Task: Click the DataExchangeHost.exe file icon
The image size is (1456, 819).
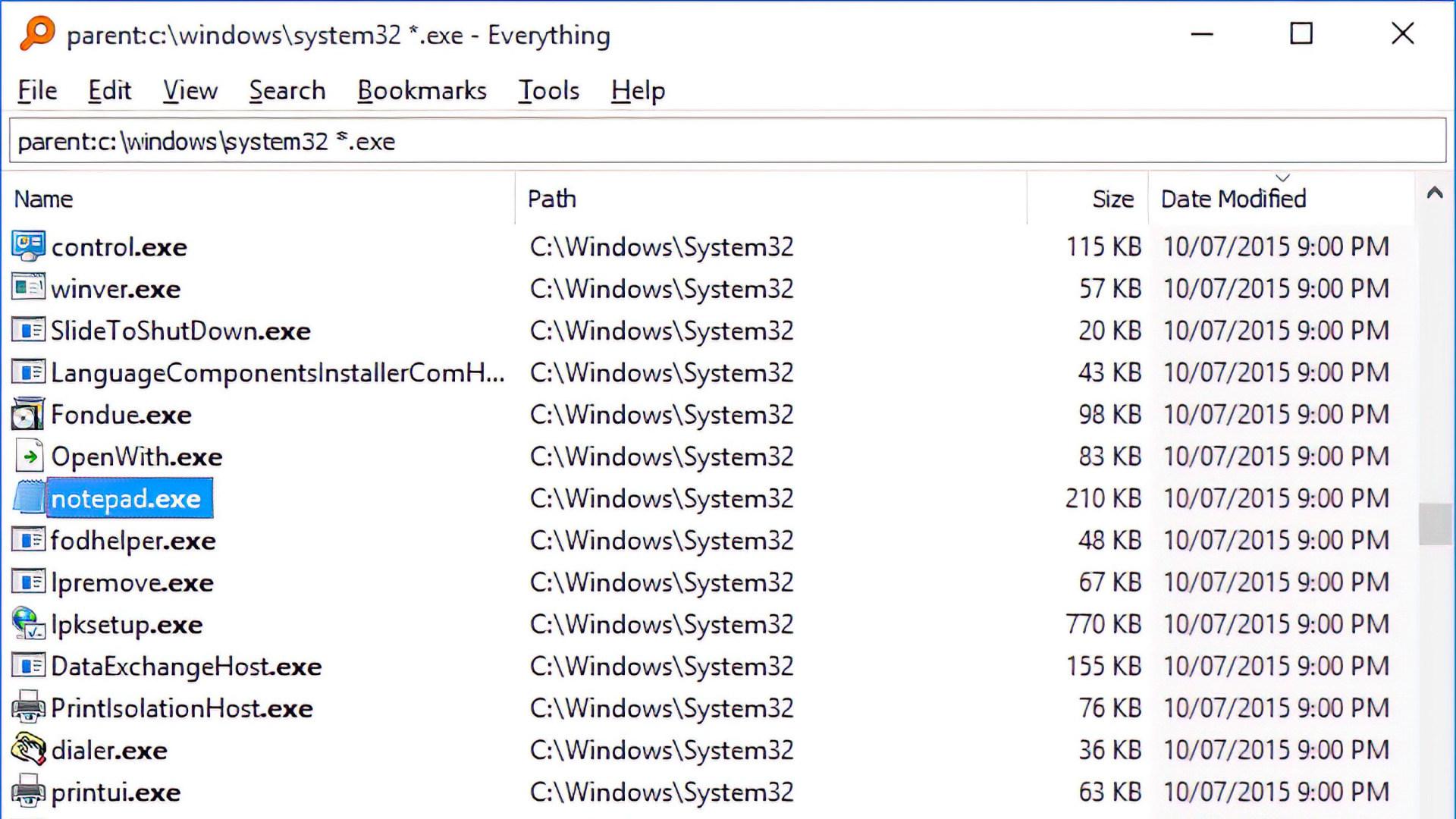Action: [29, 666]
